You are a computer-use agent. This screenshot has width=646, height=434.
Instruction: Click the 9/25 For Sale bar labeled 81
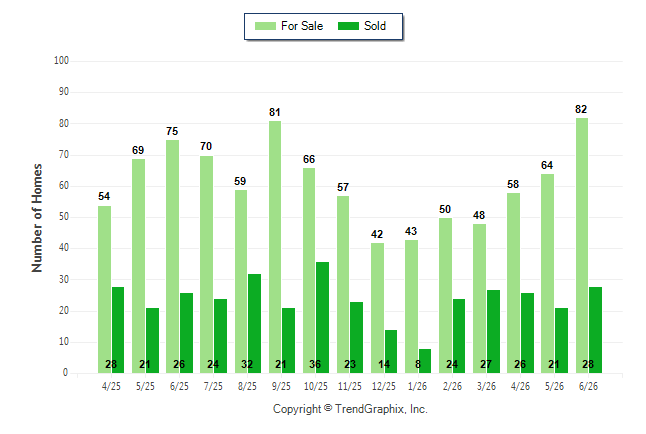coord(275,247)
